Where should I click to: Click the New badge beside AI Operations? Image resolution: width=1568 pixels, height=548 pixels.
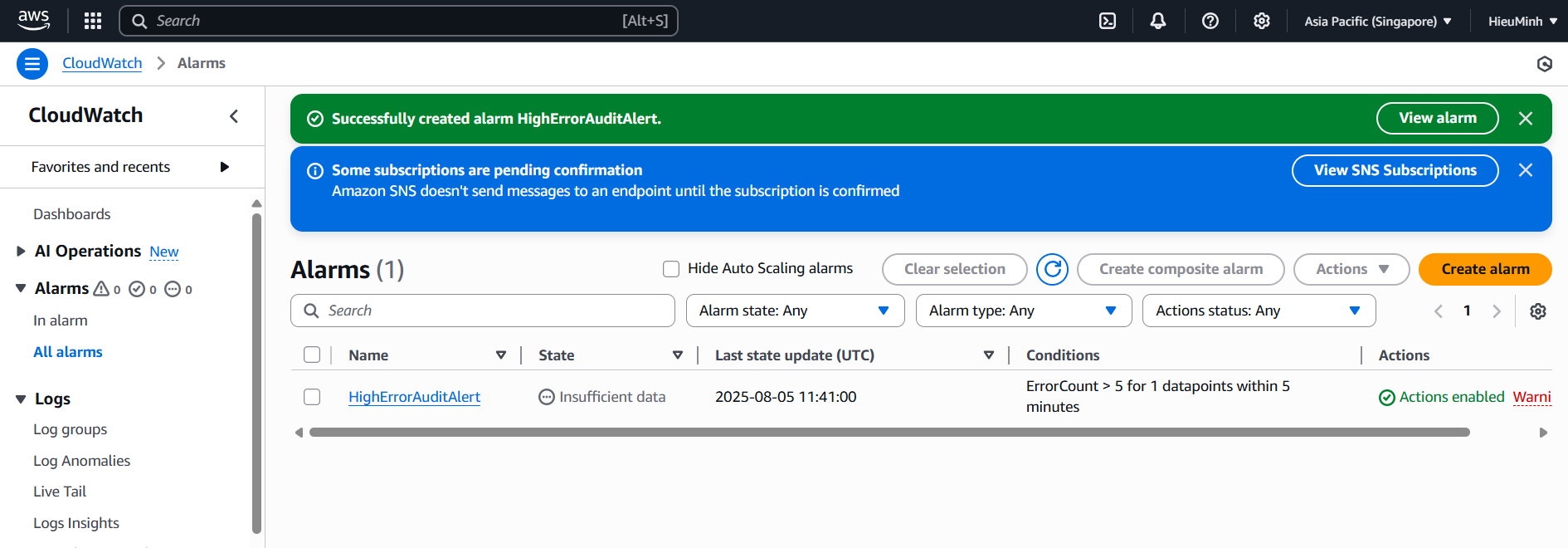point(164,252)
